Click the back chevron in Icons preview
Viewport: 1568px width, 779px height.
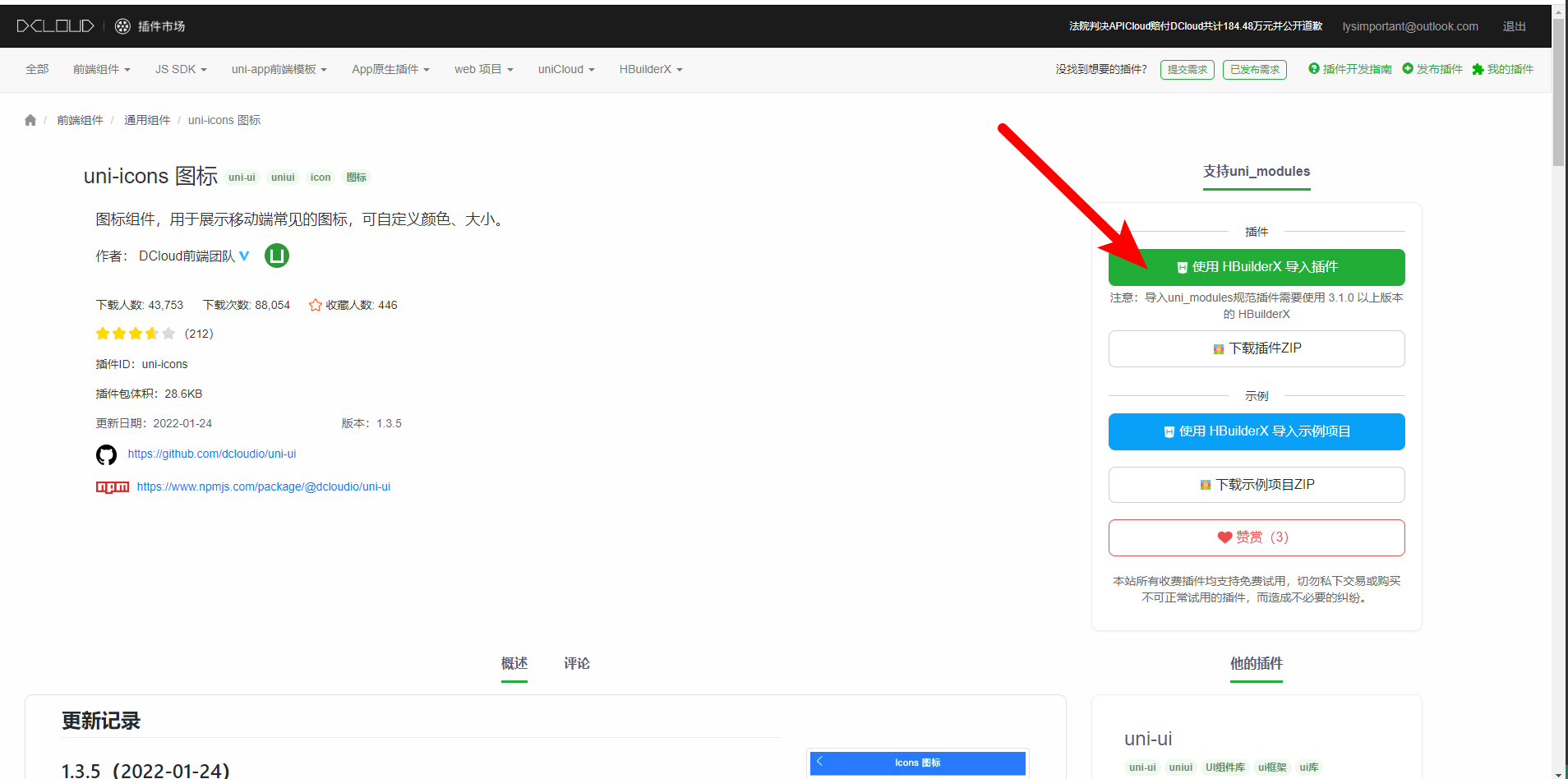coord(820,761)
